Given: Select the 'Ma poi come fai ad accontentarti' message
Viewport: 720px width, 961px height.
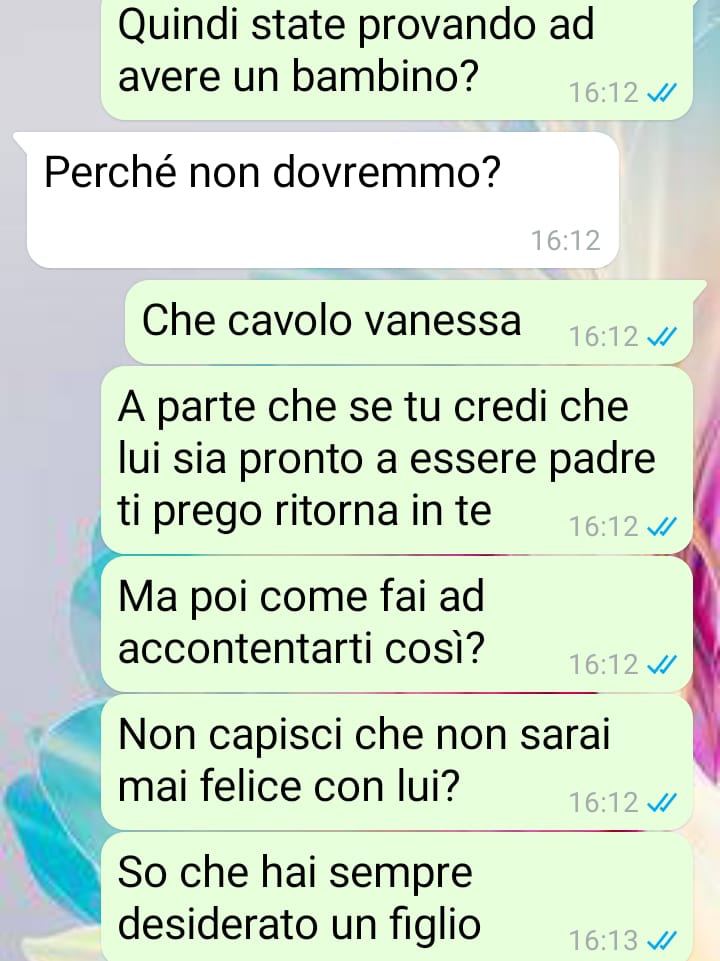Looking at the screenshot, I should pyautogui.click(x=396, y=624).
